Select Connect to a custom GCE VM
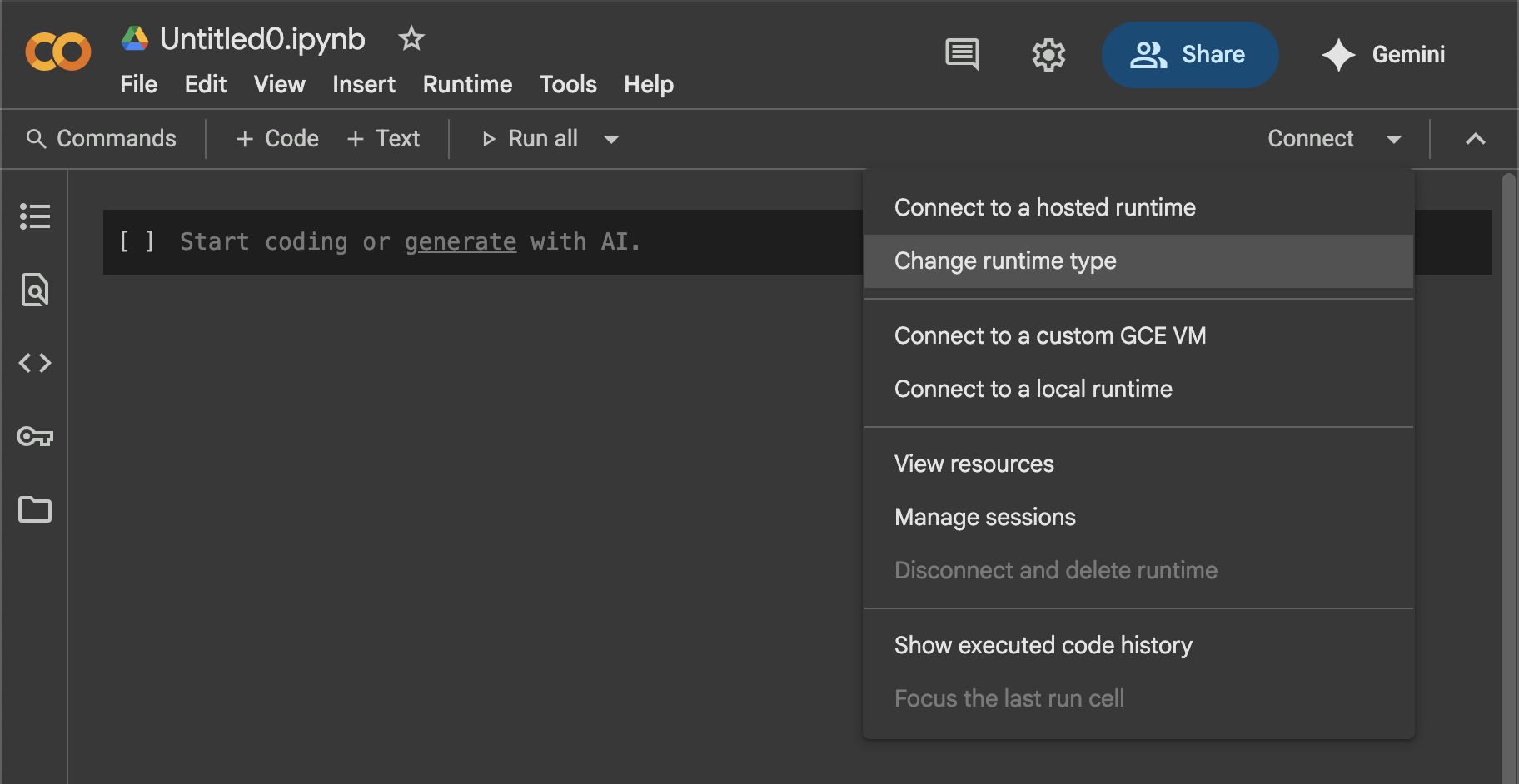The height and width of the screenshot is (784, 1519). [x=1138, y=335]
